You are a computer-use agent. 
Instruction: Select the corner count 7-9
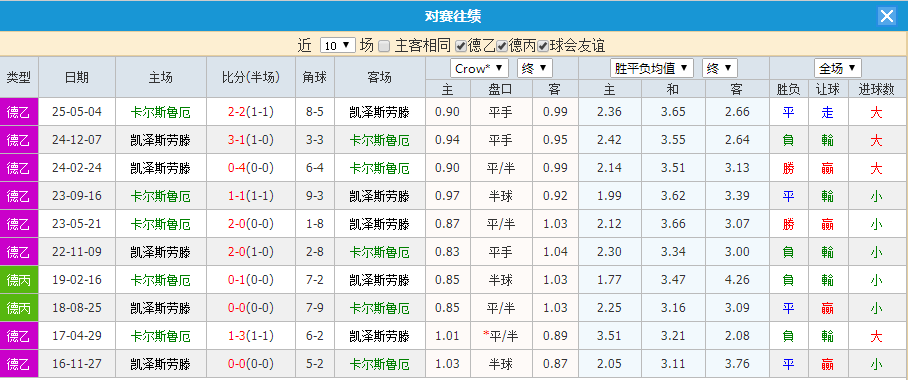click(314, 308)
